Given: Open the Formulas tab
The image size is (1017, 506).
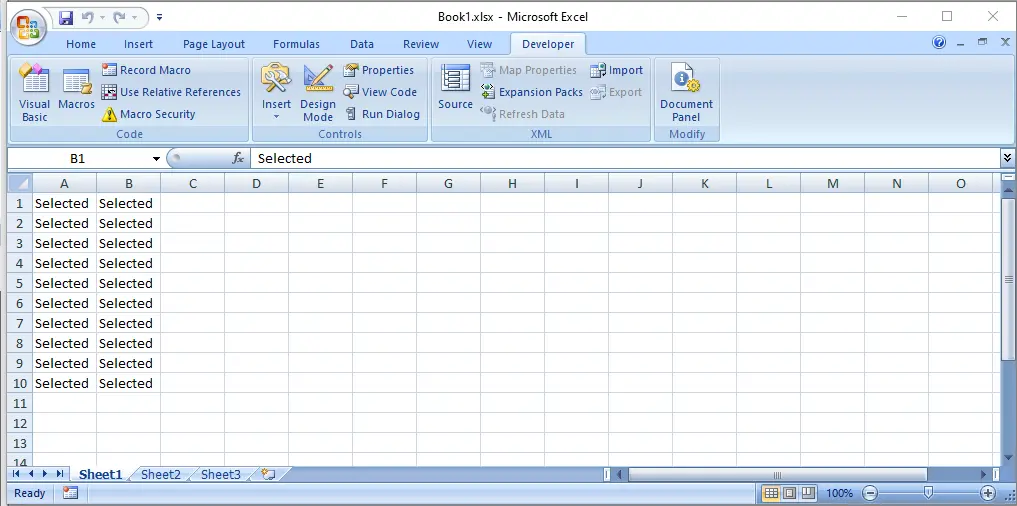Looking at the screenshot, I should pos(296,44).
